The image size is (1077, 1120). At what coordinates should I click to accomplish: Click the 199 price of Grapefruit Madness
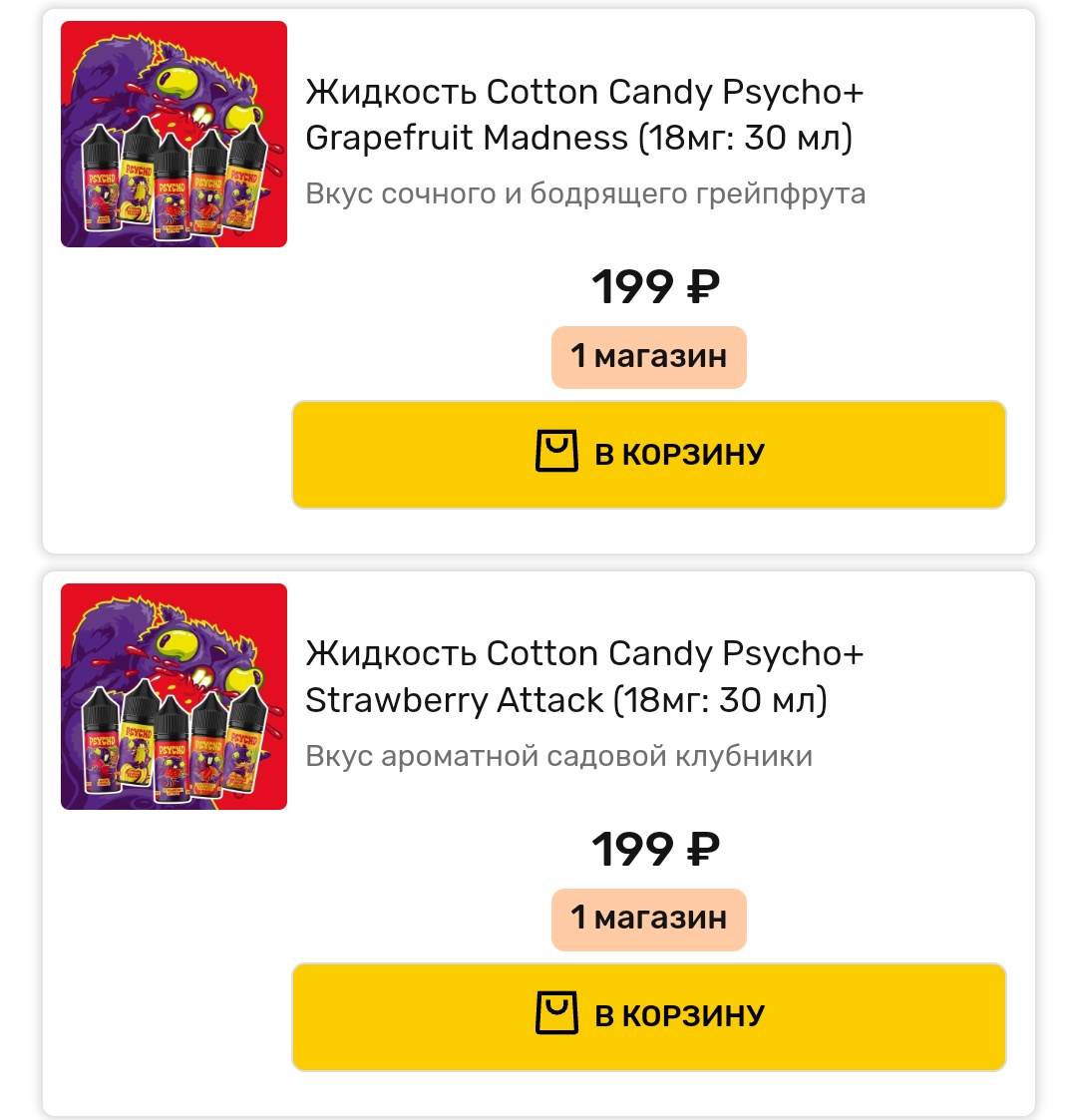click(632, 288)
